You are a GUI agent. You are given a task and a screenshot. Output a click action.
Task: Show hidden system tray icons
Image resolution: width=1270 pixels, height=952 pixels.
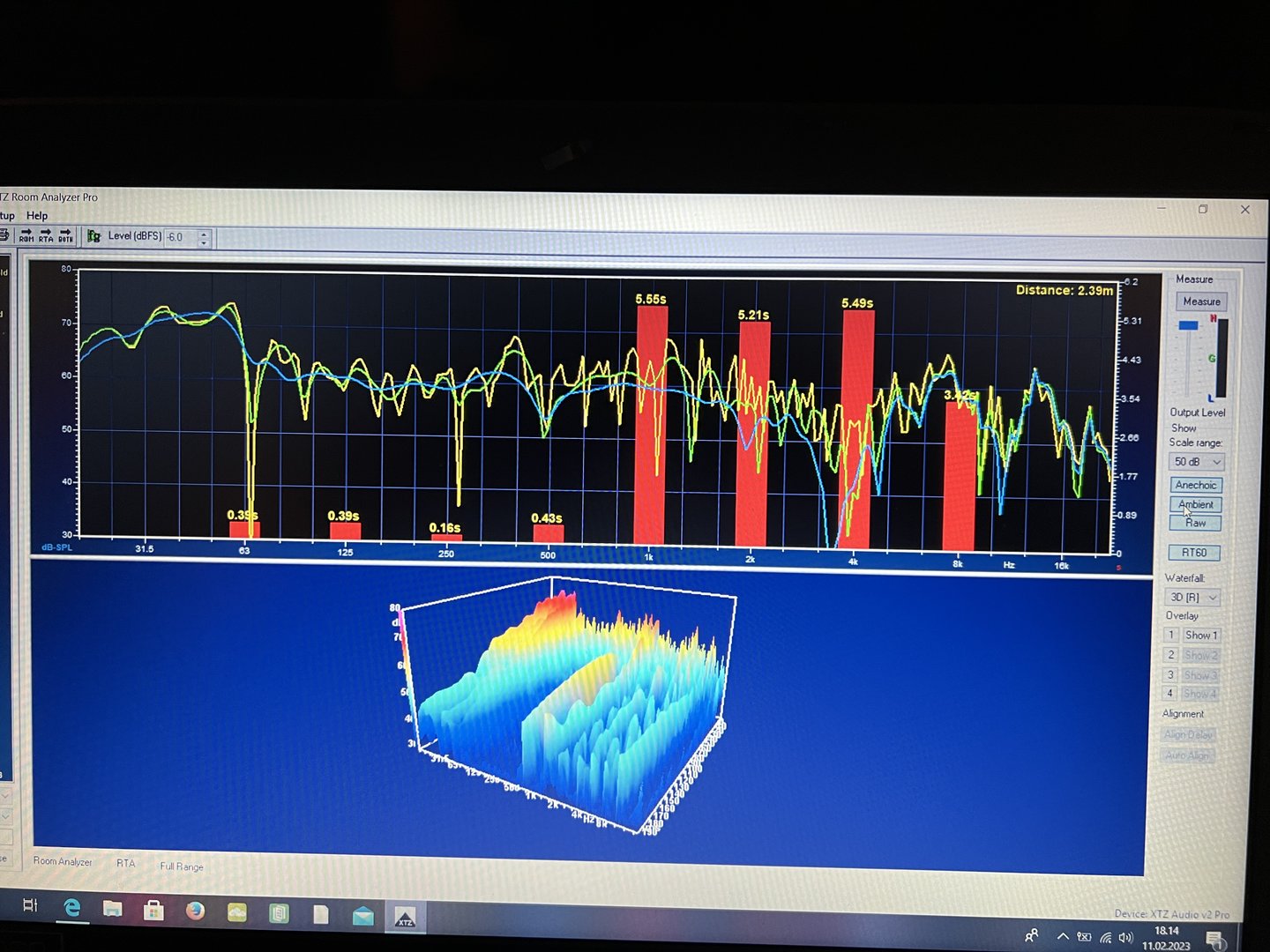pyautogui.click(x=1062, y=936)
